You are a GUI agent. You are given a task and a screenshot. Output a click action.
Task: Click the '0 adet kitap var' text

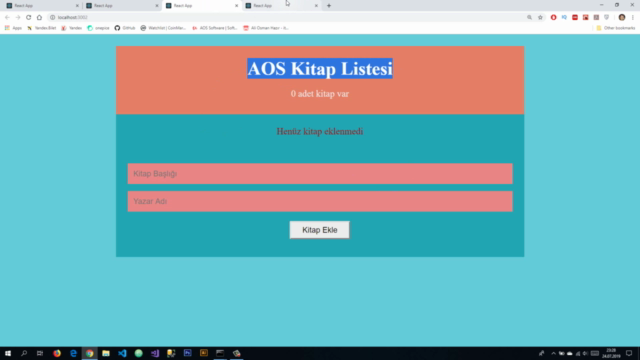point(320,94)
